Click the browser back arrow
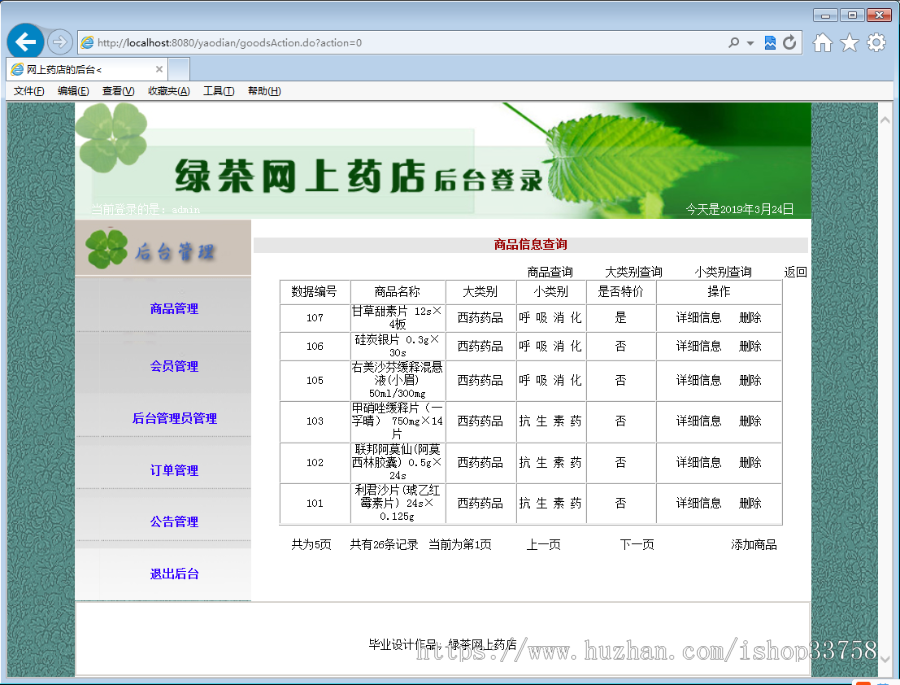The image size is (900, 685). tap(24, 41)
